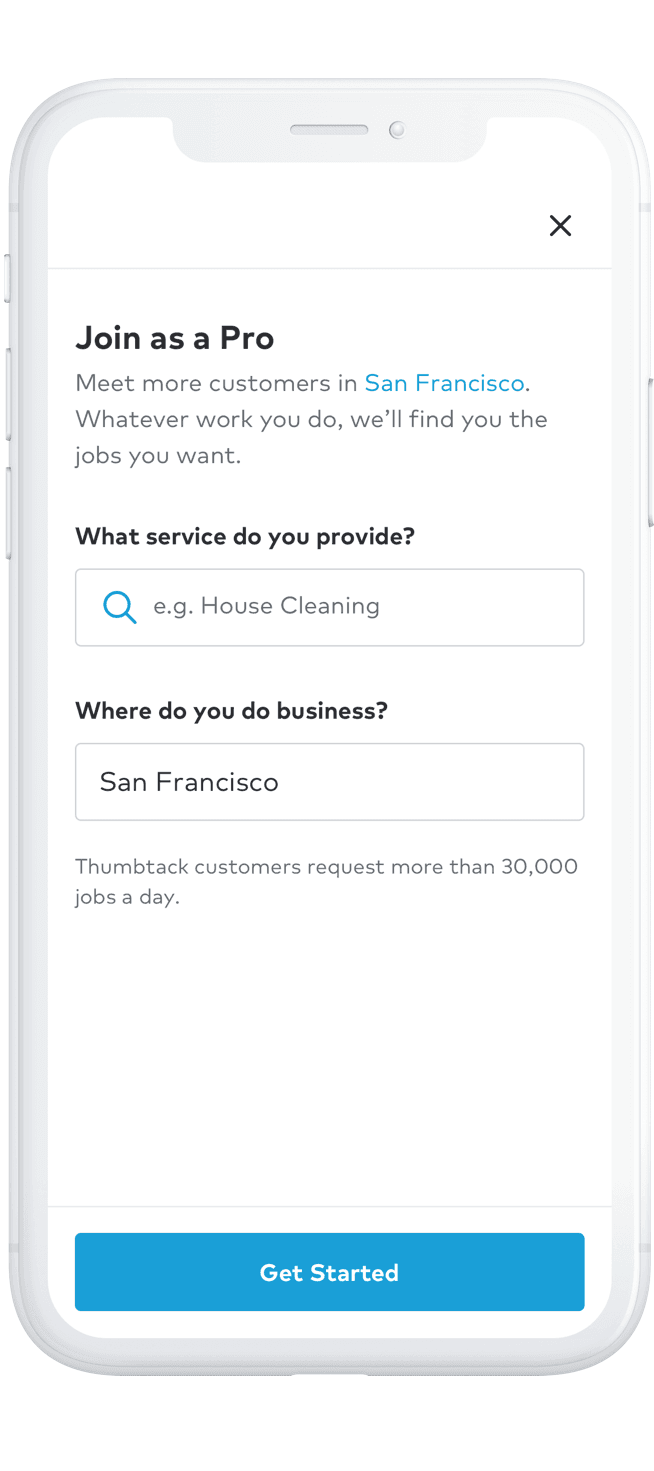Click the Thumbtack customers 30,000 jobs note
Viewport: 654px width, 1471px height.
pyautogui.click(x=326, y=867)
